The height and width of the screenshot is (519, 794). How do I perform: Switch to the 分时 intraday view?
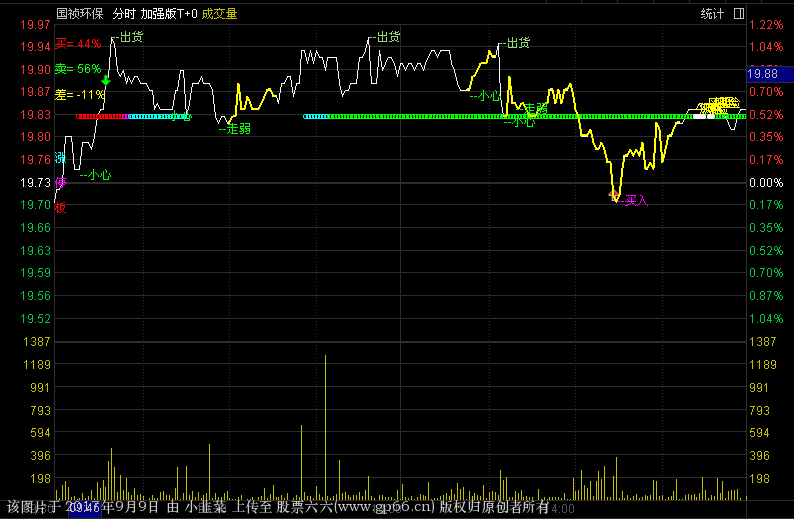click(x=124, y=14)
